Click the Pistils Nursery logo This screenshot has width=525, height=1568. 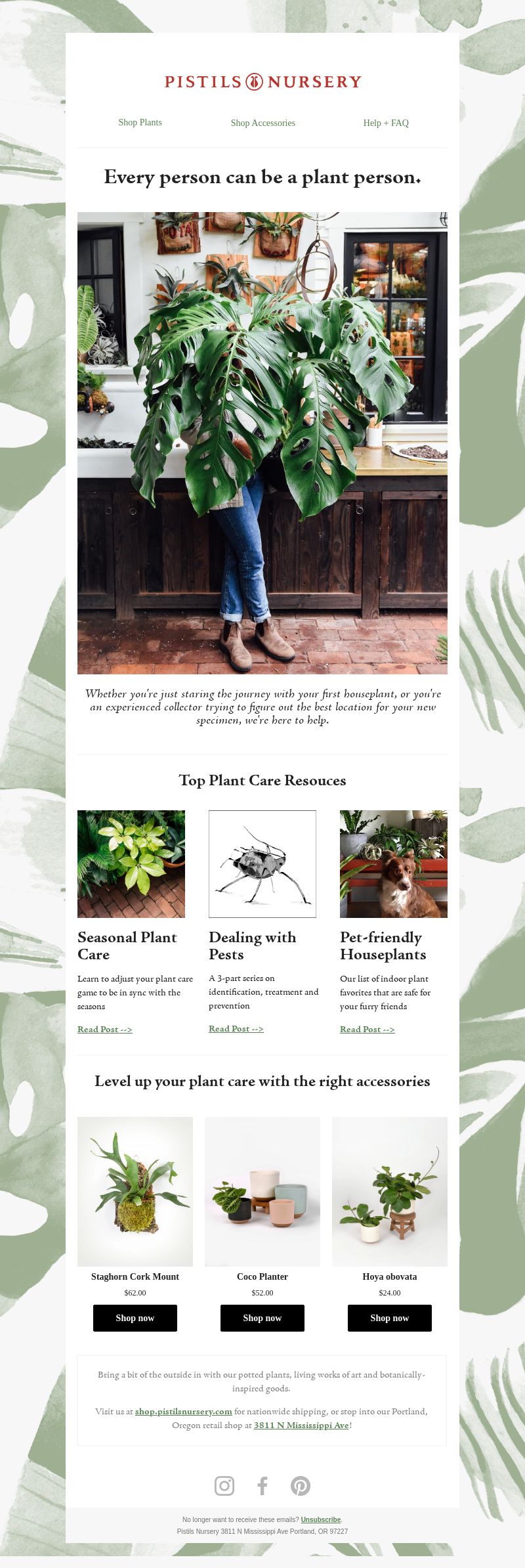(262, 81)
